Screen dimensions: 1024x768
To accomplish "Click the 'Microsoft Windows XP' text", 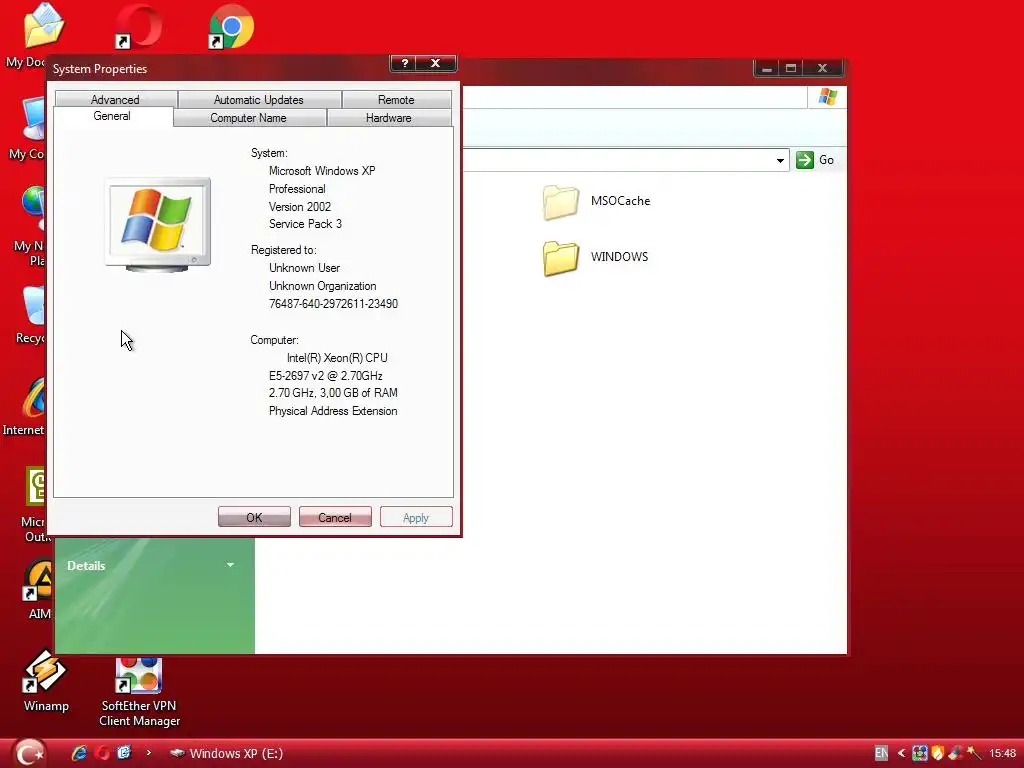I will 322,170.
